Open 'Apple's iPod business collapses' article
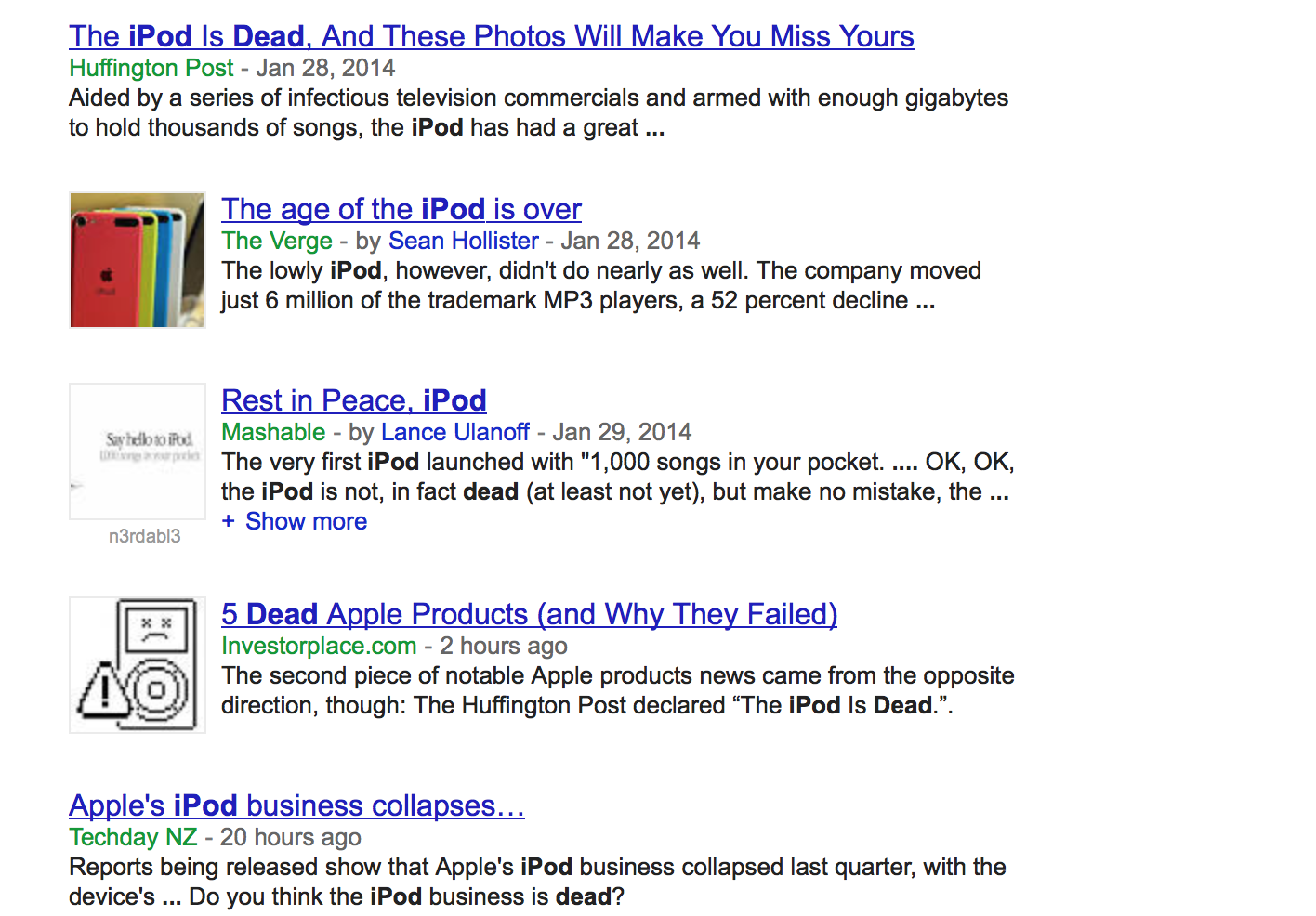Image resolution: width=1316 pixels, height=916 pixels. pos(296,805)
